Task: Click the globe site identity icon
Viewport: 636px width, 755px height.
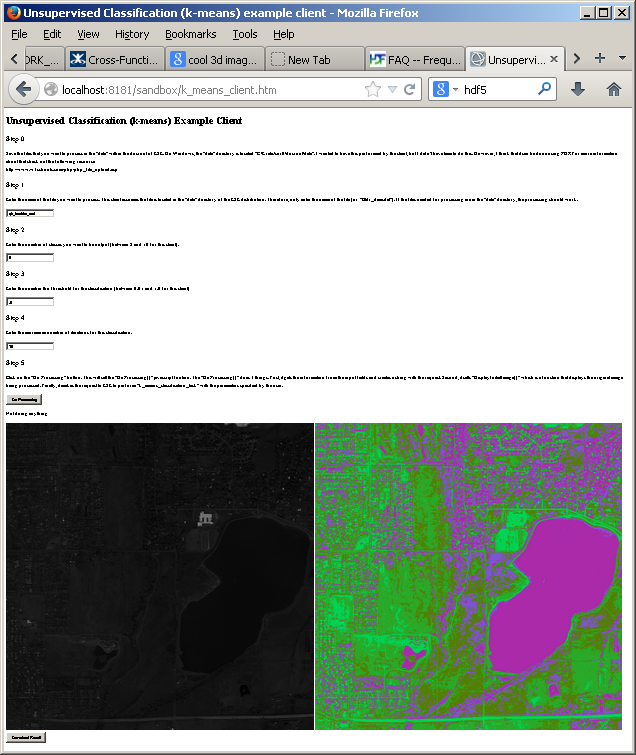Action: pyautogui.click(x=51, y=89)
